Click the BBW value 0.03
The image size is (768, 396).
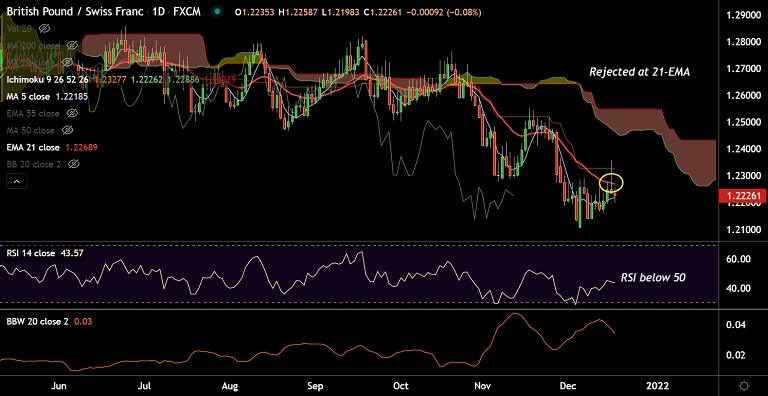83,322
